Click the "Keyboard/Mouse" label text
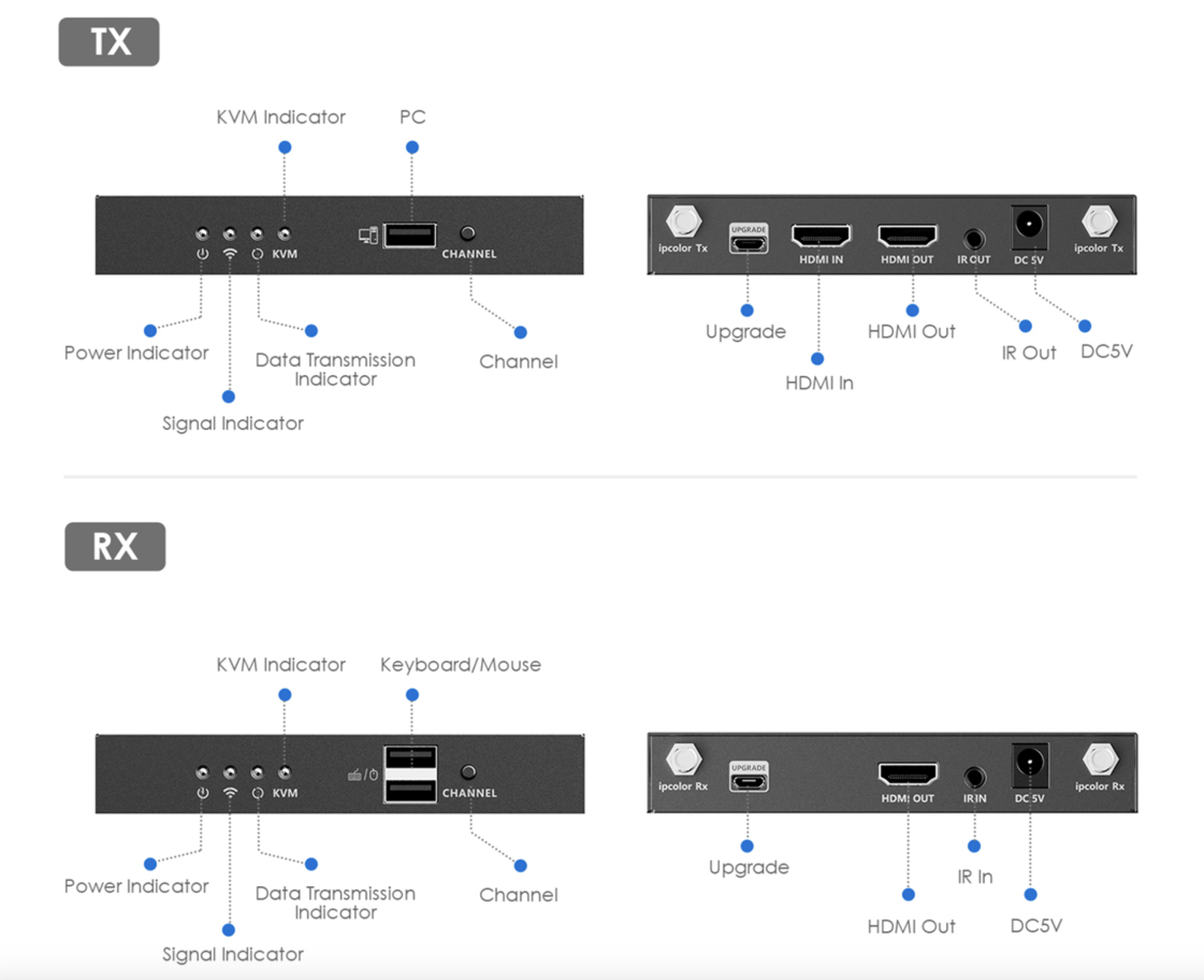The image size is (1204, 980). (461, 664)
